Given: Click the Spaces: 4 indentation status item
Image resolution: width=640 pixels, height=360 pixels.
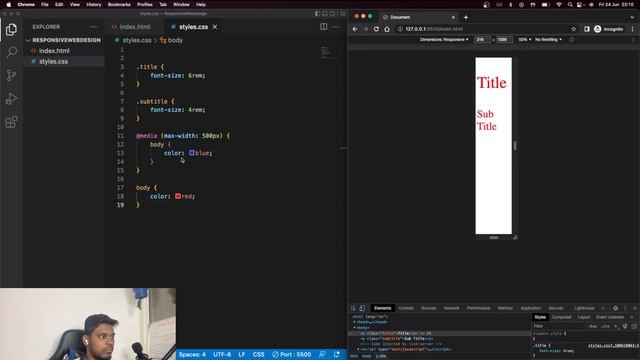Looking at the screenshot, I should 192,354.
